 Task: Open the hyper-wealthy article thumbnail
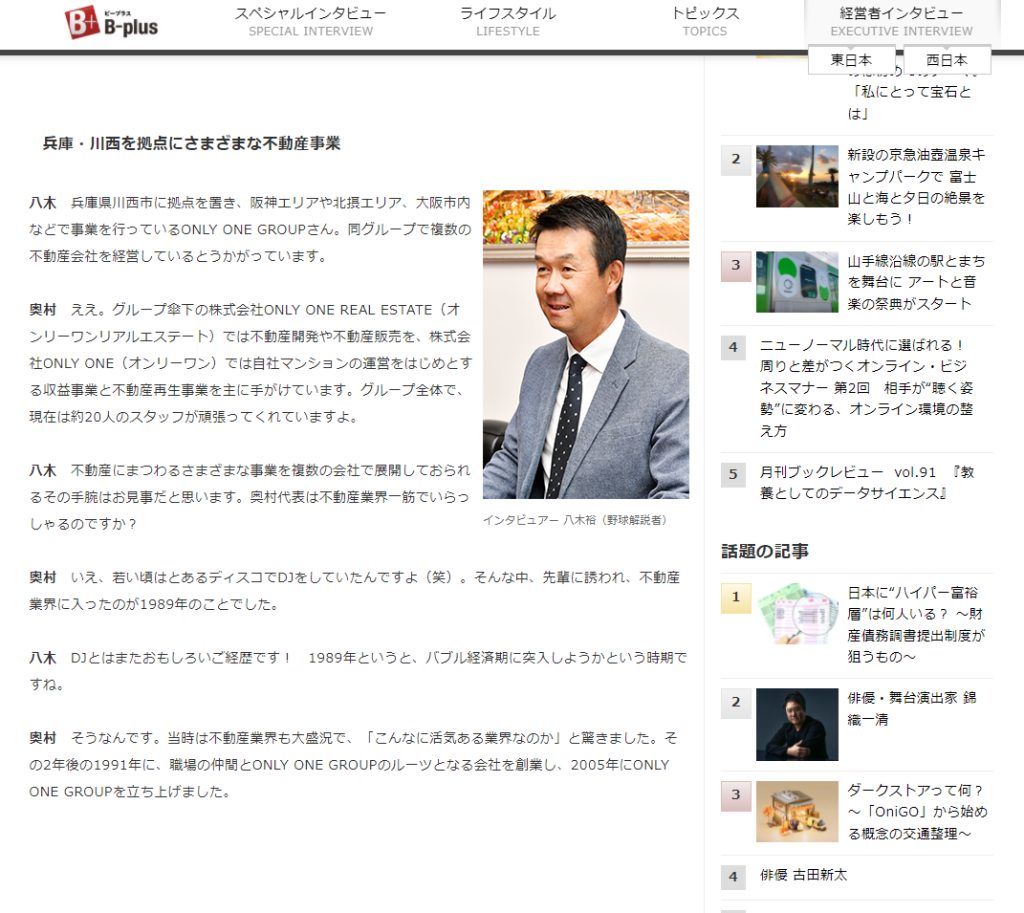pyautogui.click(x=797, y=613)
